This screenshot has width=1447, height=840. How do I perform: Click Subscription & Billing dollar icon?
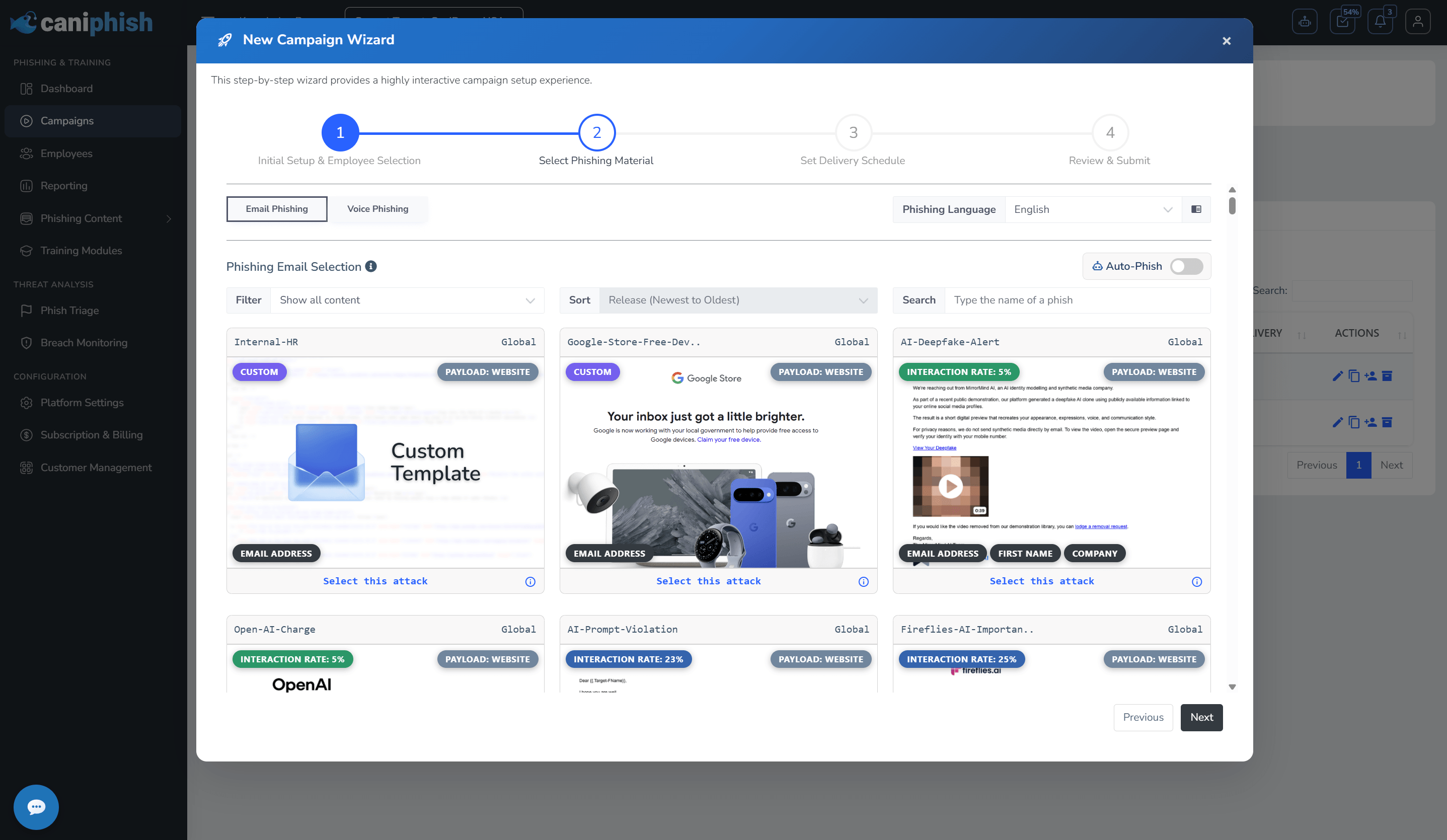pos(26,435)
